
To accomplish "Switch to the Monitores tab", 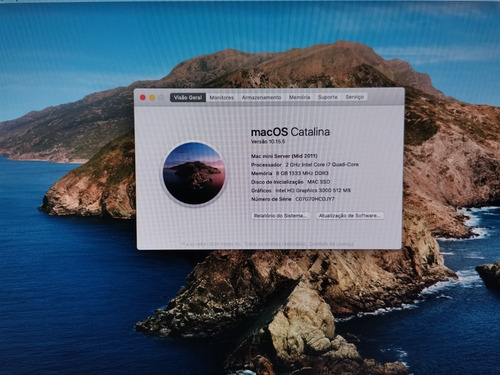I will tap(222, 97).
